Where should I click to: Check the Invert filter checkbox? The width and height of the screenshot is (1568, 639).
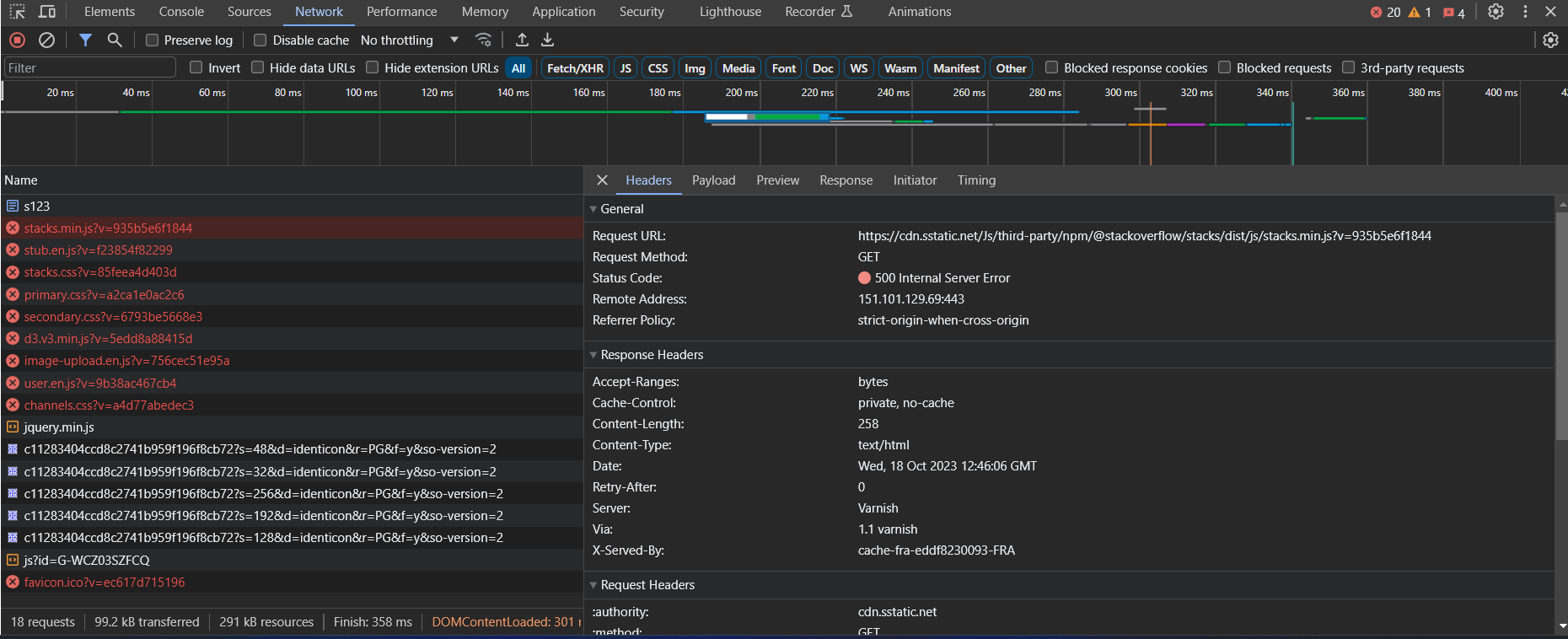pyautogui.click(x=196, y=67)
